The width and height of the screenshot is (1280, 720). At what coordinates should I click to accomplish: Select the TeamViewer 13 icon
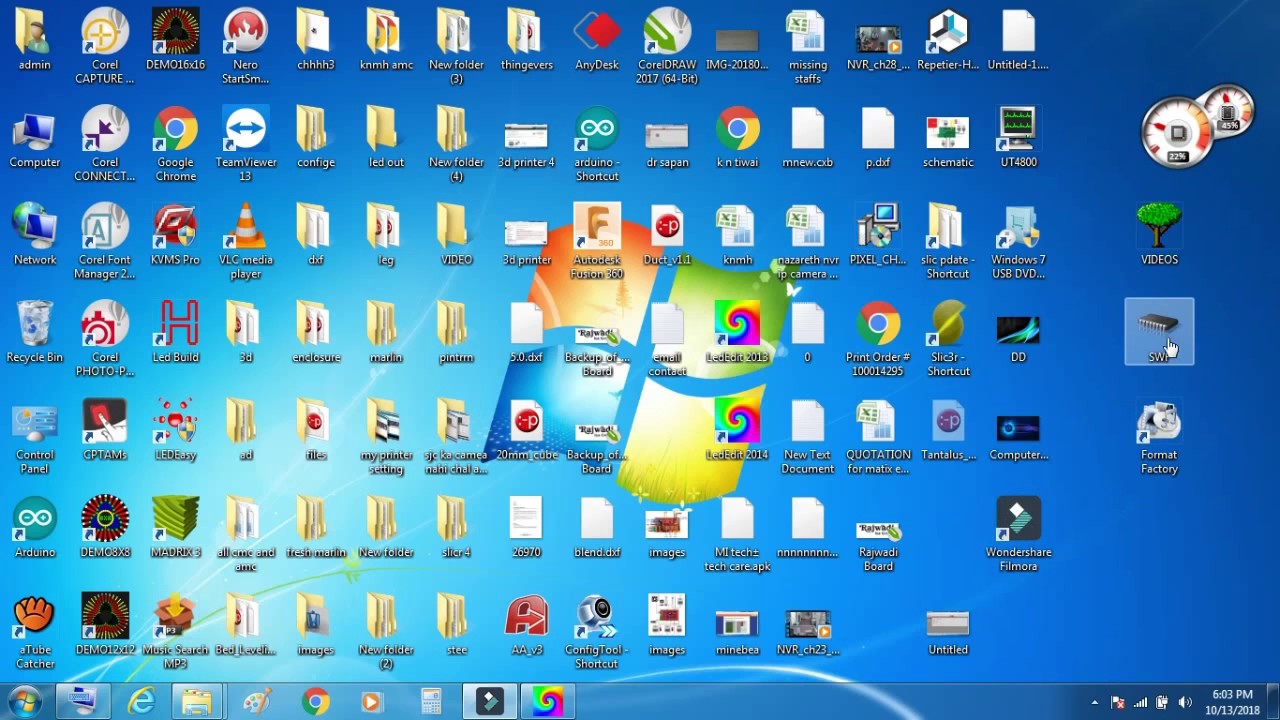245,145
